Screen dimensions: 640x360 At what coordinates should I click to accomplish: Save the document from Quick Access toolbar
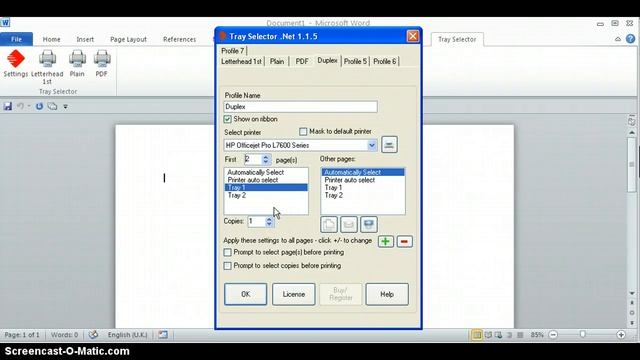(8, 107)
